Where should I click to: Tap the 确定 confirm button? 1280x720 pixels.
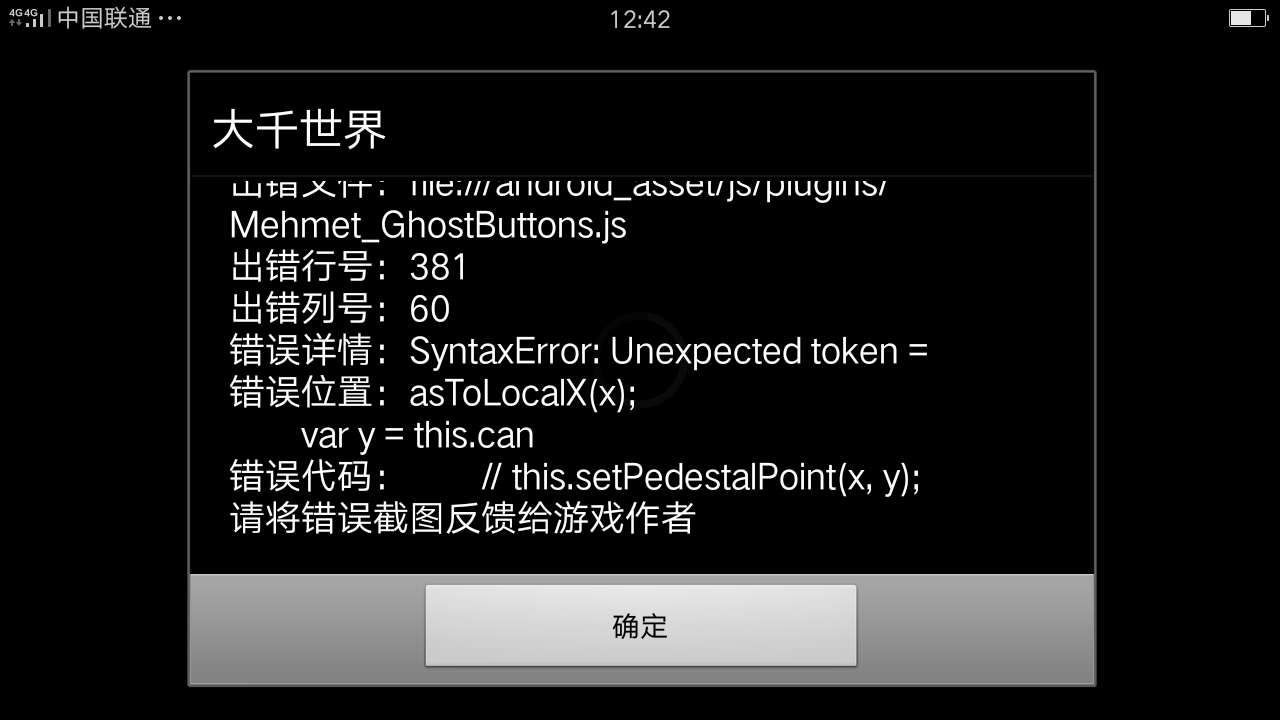(x=640, y=626)
